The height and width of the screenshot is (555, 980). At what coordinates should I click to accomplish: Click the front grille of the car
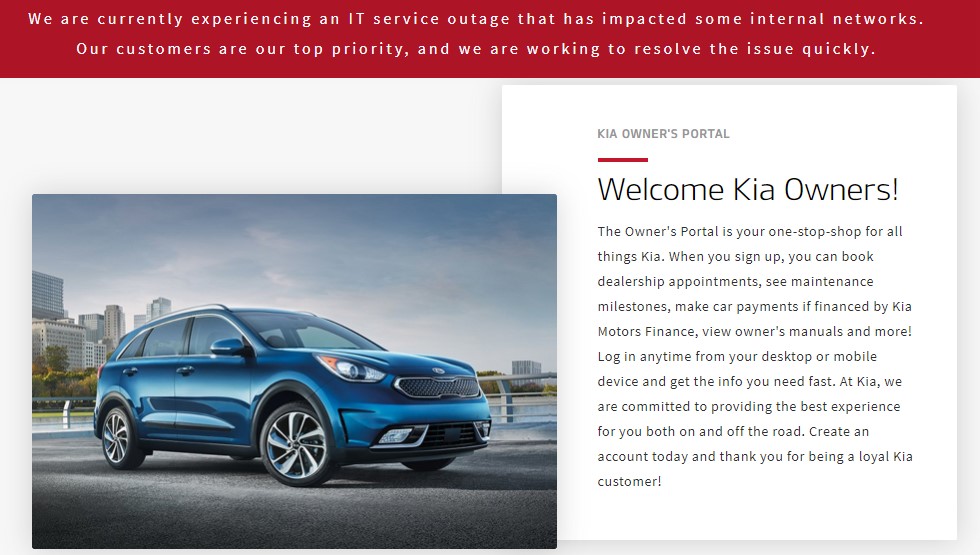point(438,388)
